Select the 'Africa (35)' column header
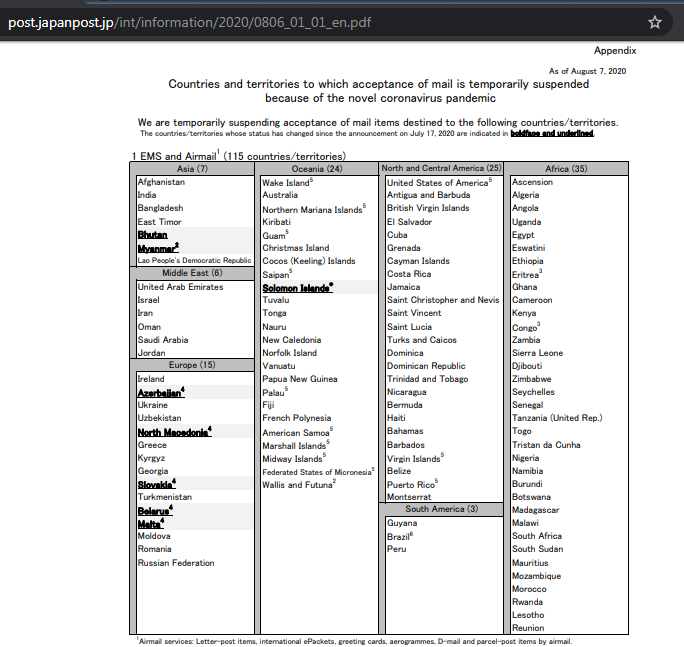This screenshot has height=647, width=684. tap(566, 169)
